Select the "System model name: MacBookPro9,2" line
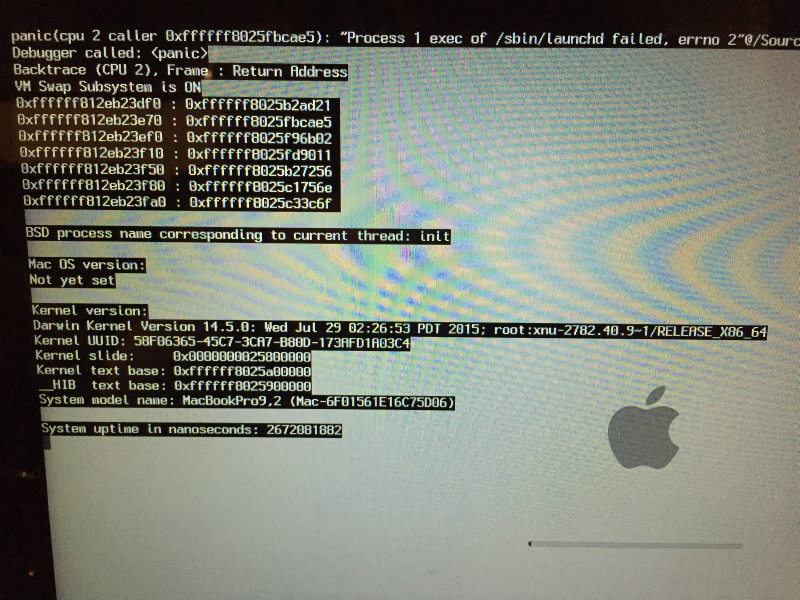The image size is (800, 600). (246, 401)
